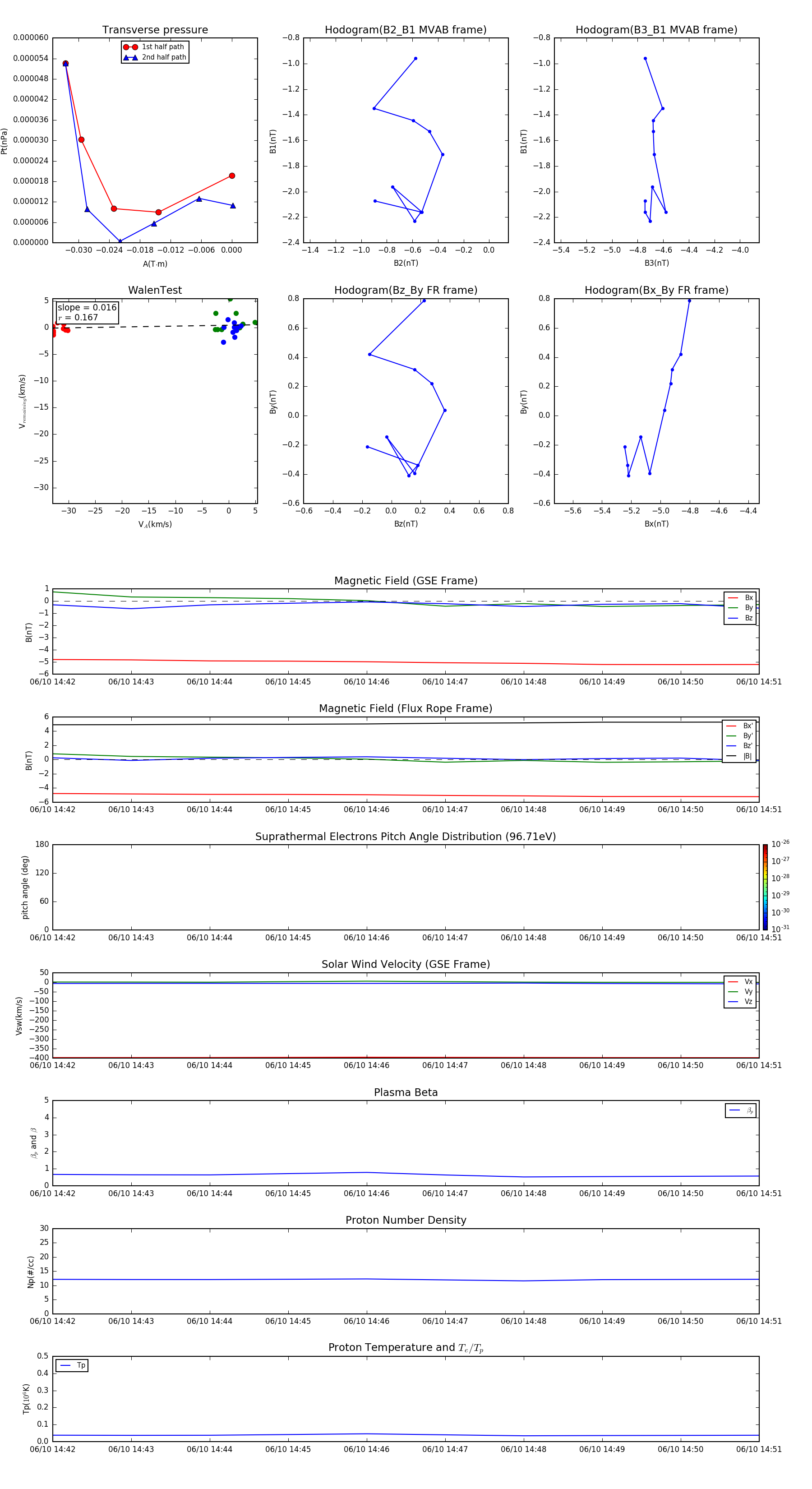Click the 'Tp' legend entry
This screenshot has height=1489, width=812.
(72, 1365)
